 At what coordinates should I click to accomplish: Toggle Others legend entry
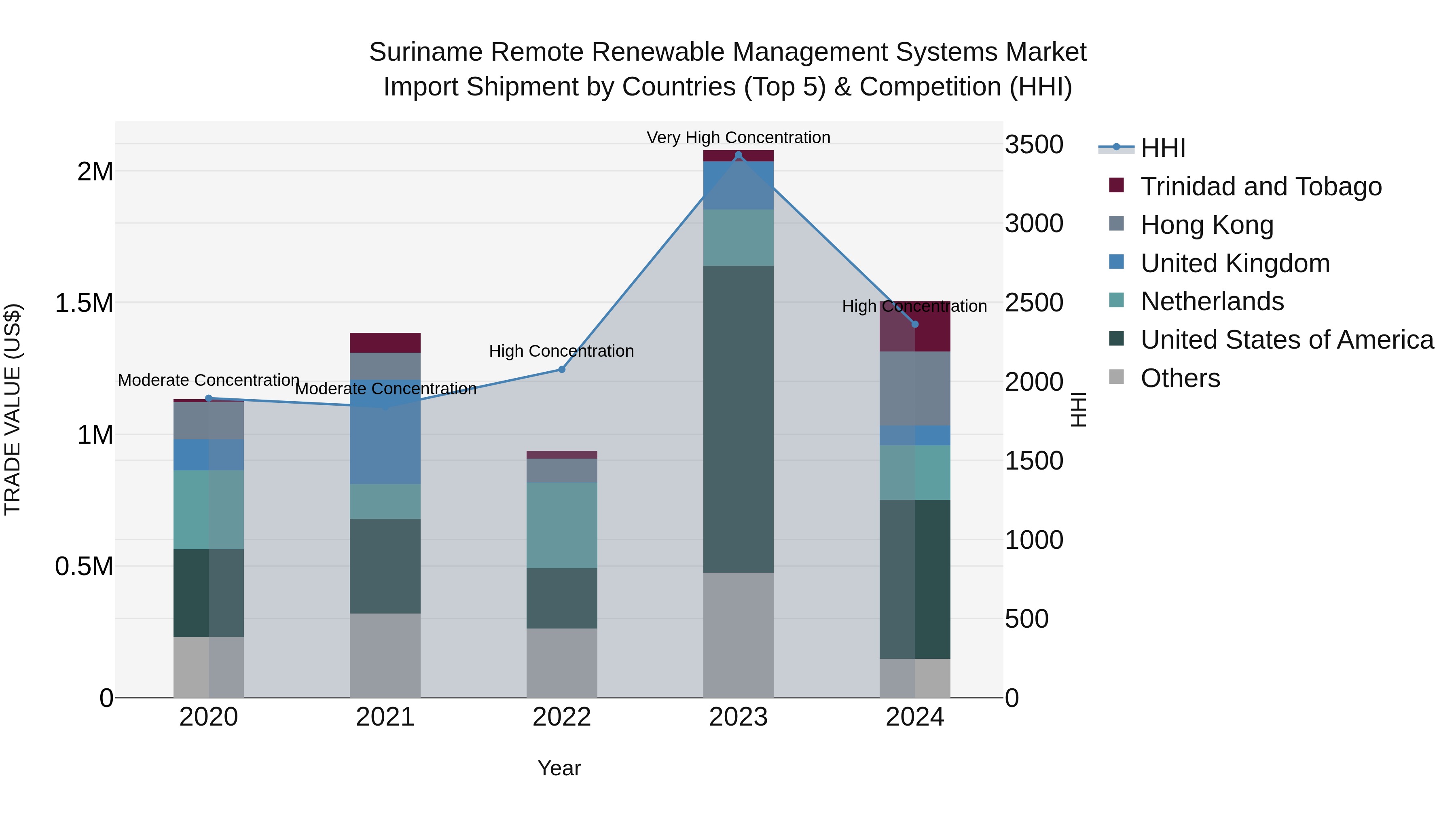tap(1164, 378)
